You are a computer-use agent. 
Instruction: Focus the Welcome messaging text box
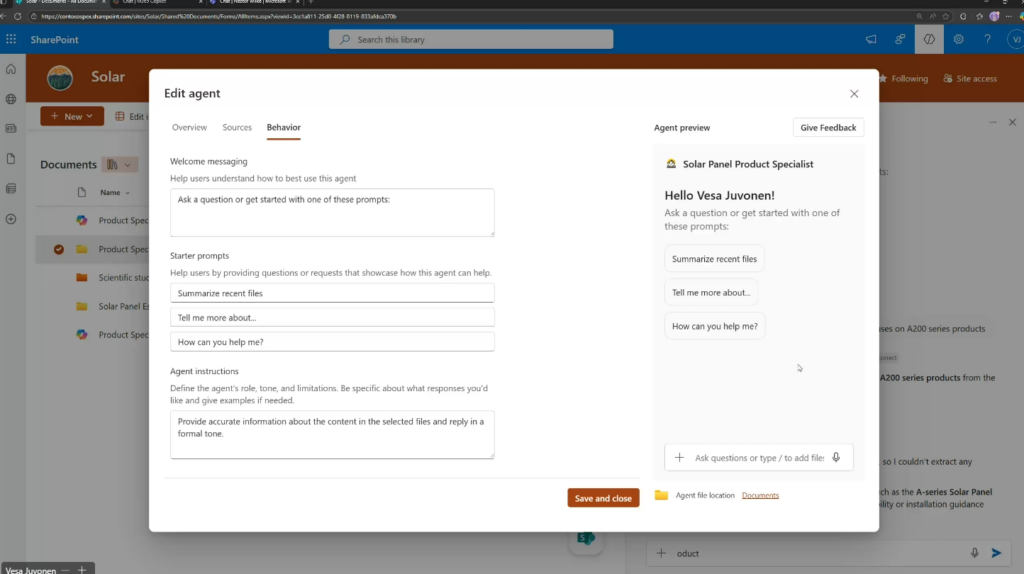(332, 212)
